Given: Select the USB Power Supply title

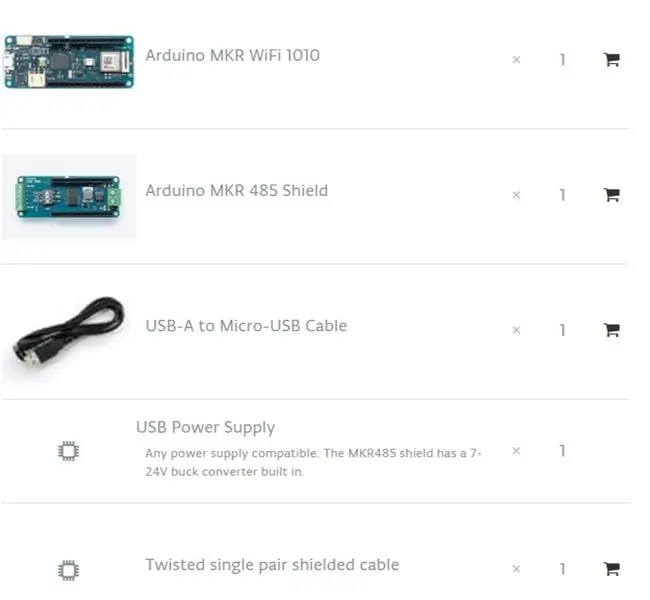Looking at the screenshot, I should tap(206, 428).
